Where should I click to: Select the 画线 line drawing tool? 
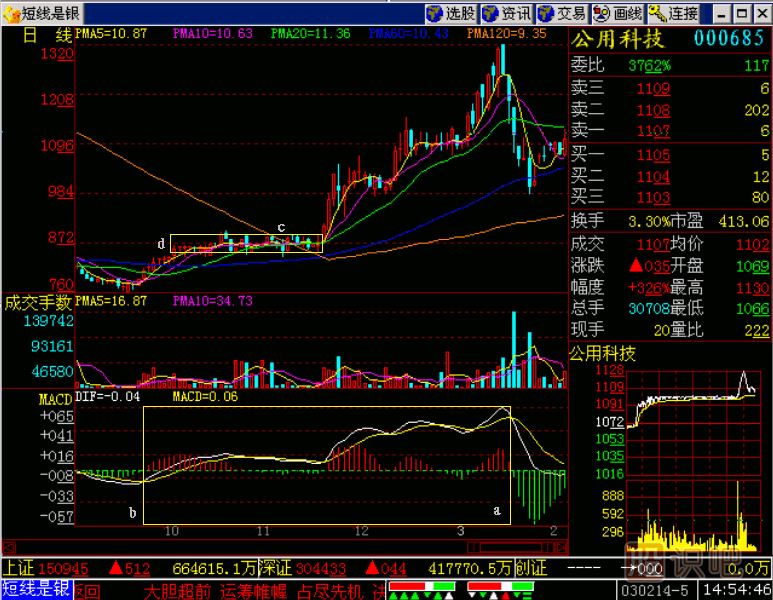coord(617,13)
